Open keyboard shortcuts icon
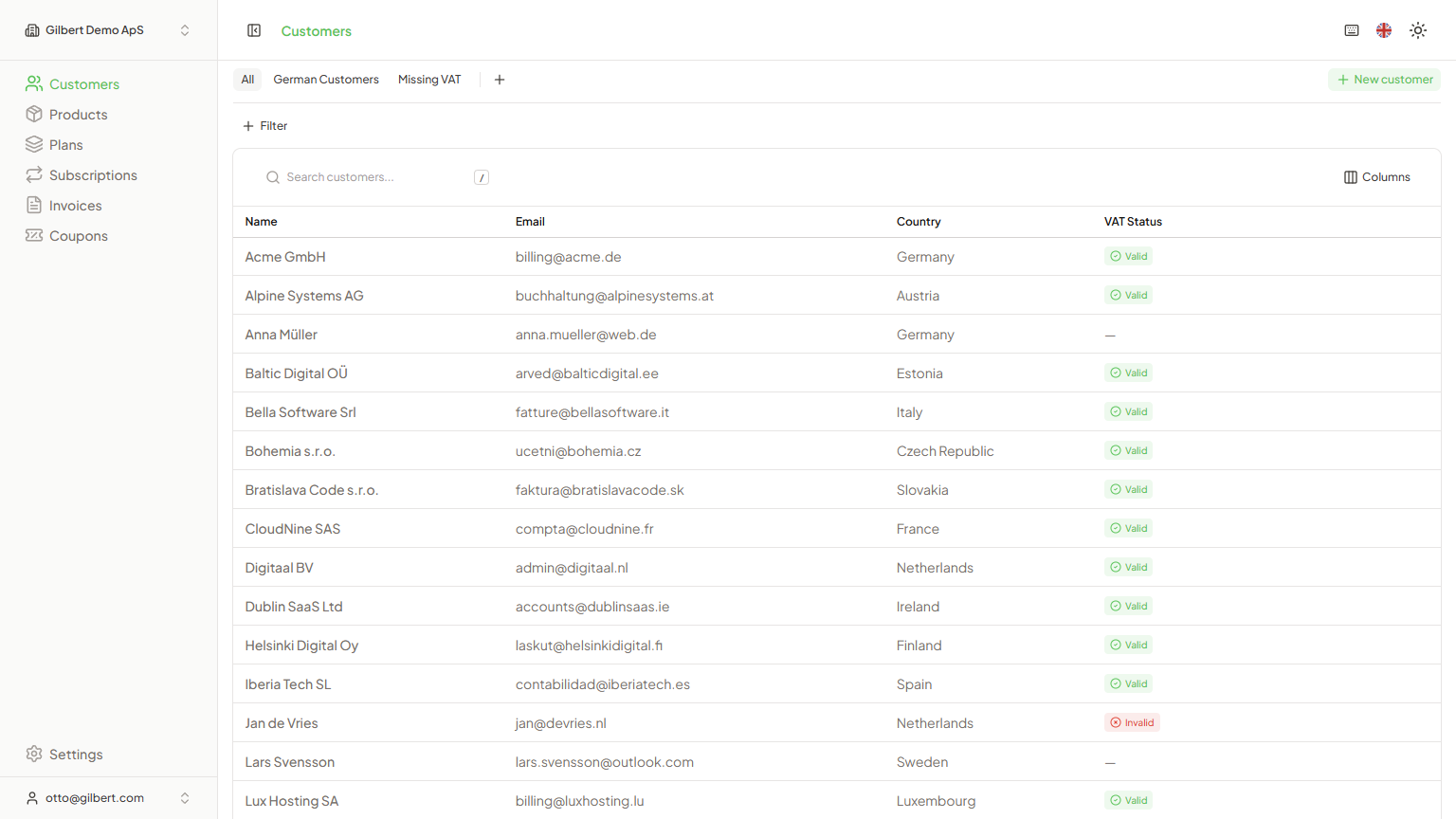The width and height of the screenshot is (1456, 819). [1352, 30]
